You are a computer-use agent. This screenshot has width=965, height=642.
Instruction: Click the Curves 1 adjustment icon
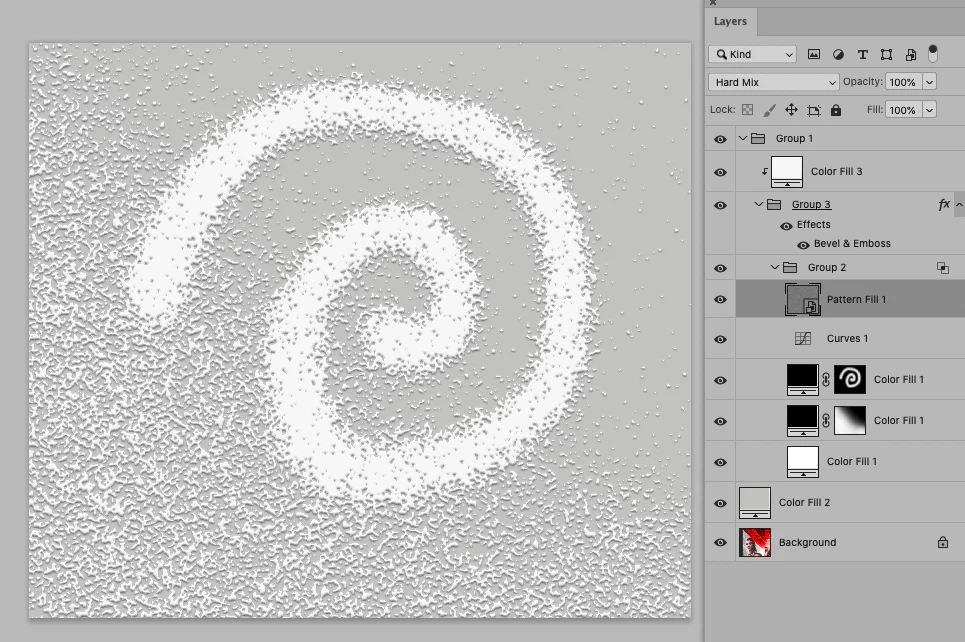coord(803,339)
